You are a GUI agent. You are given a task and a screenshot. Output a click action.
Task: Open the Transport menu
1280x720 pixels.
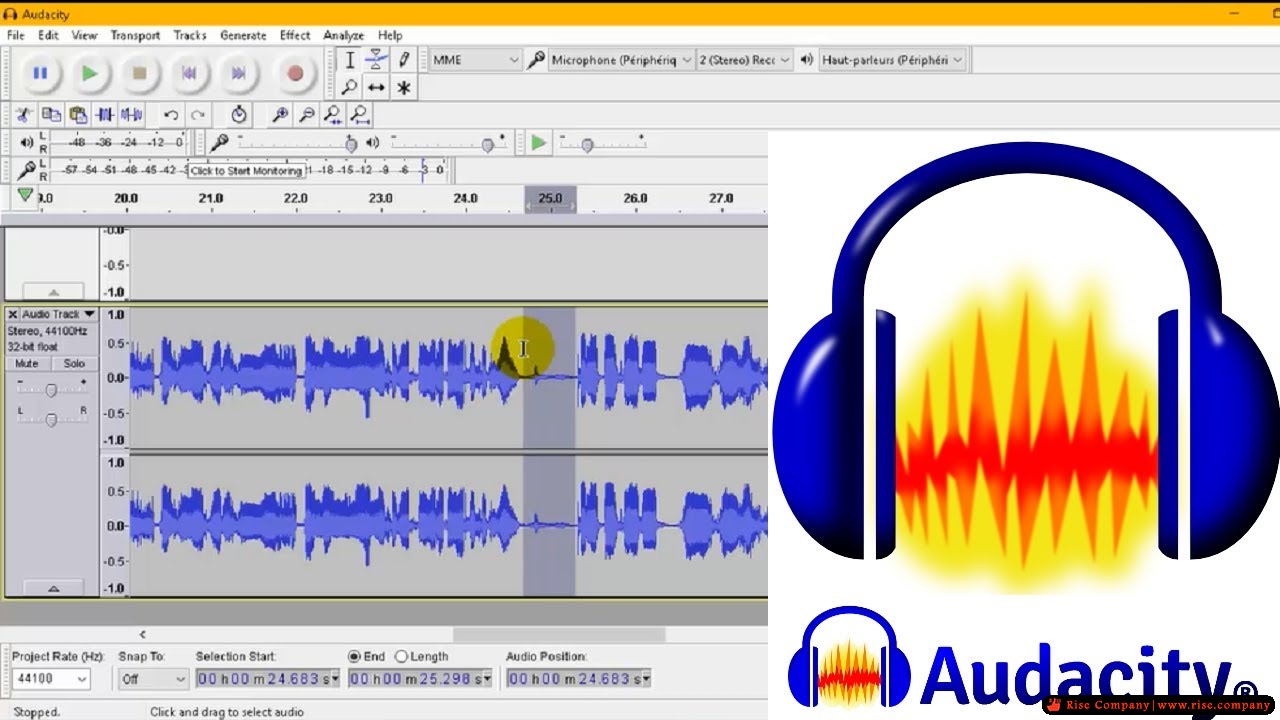point(135,35)
